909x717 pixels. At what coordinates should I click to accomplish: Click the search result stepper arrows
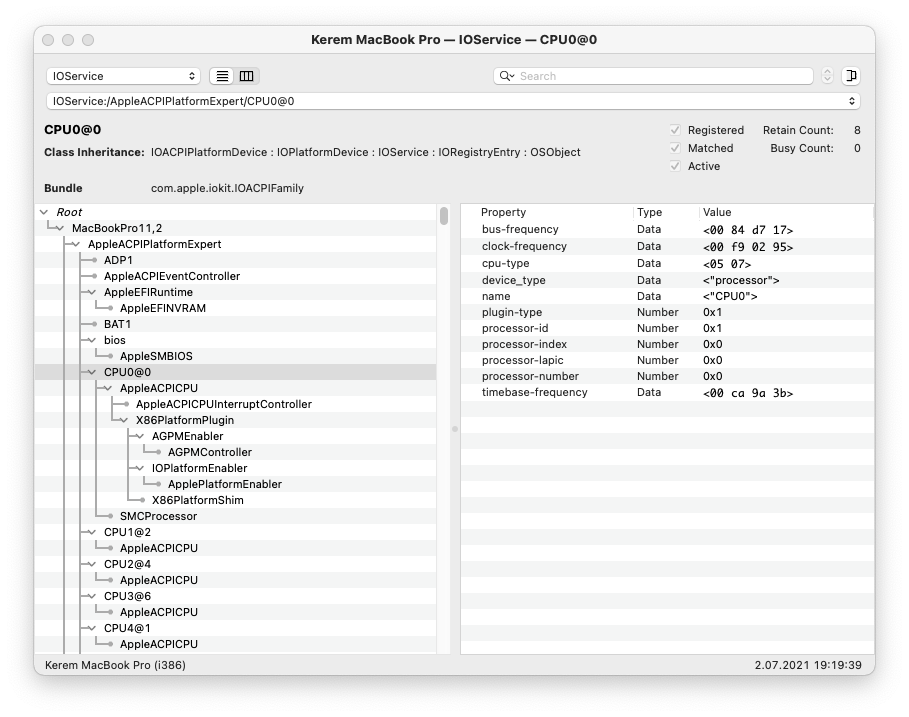coord(828,75)
